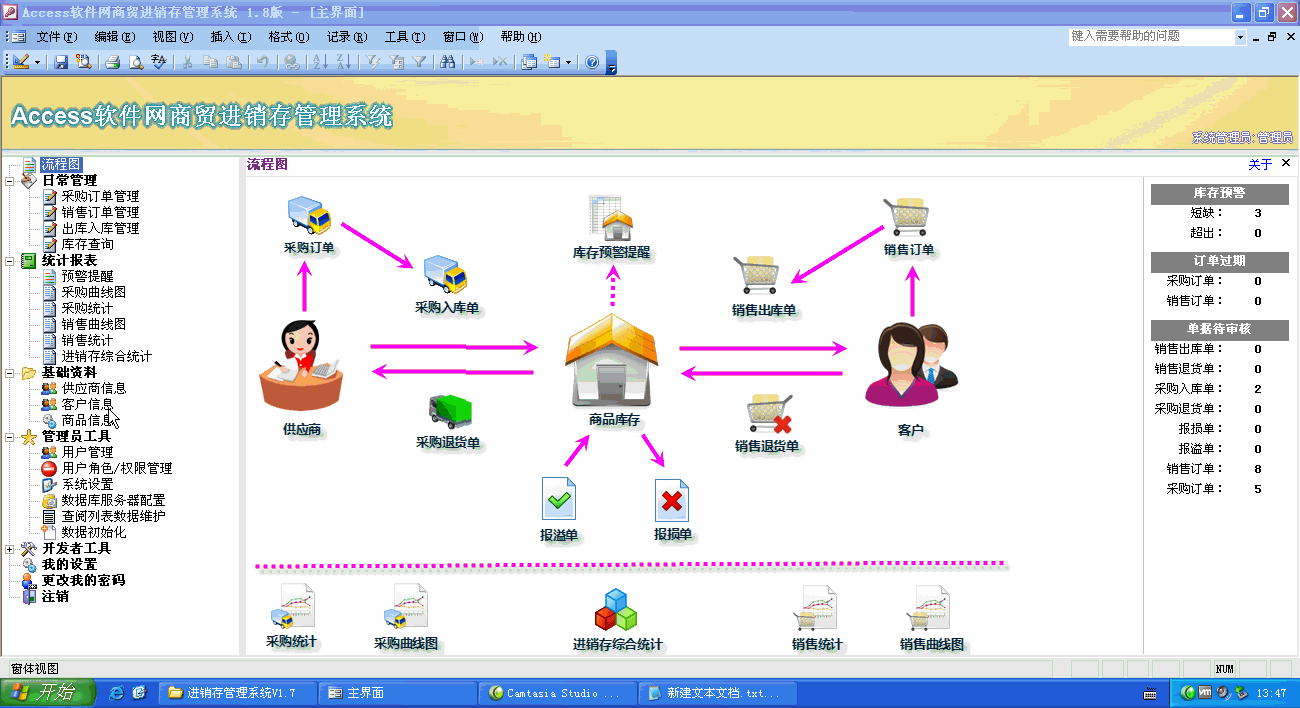The width and height of the screenshot is (1300, 708).
Task: Open the 视图(V) menu
Action: pos(173,37)
